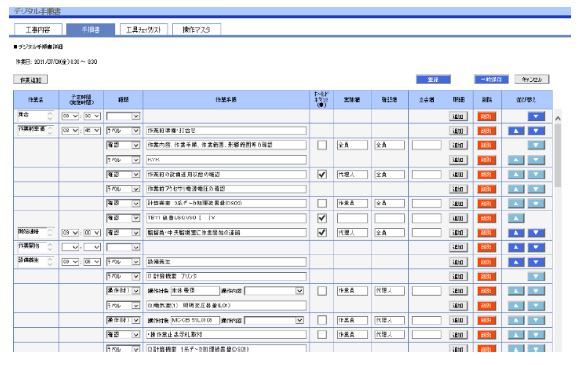Click orange delete button in 作業開始 row
Image resolution: width=578 pixels, height=365 pixels.
click(x=487, y=247)
